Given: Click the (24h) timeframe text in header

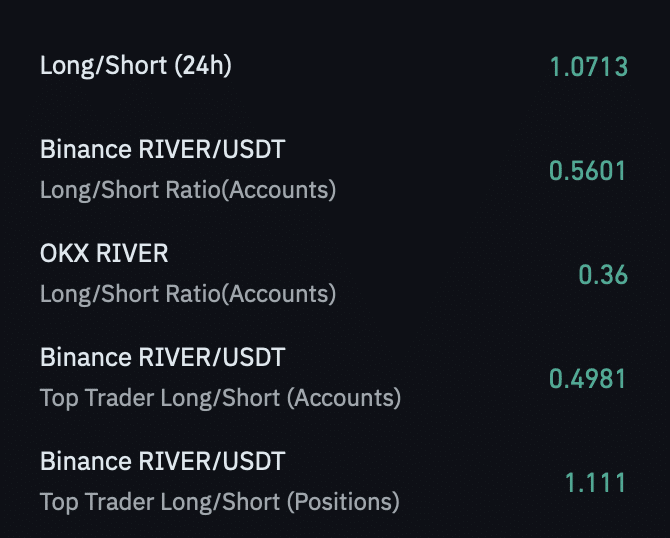Looking at the screenshot, I should 203,66.
